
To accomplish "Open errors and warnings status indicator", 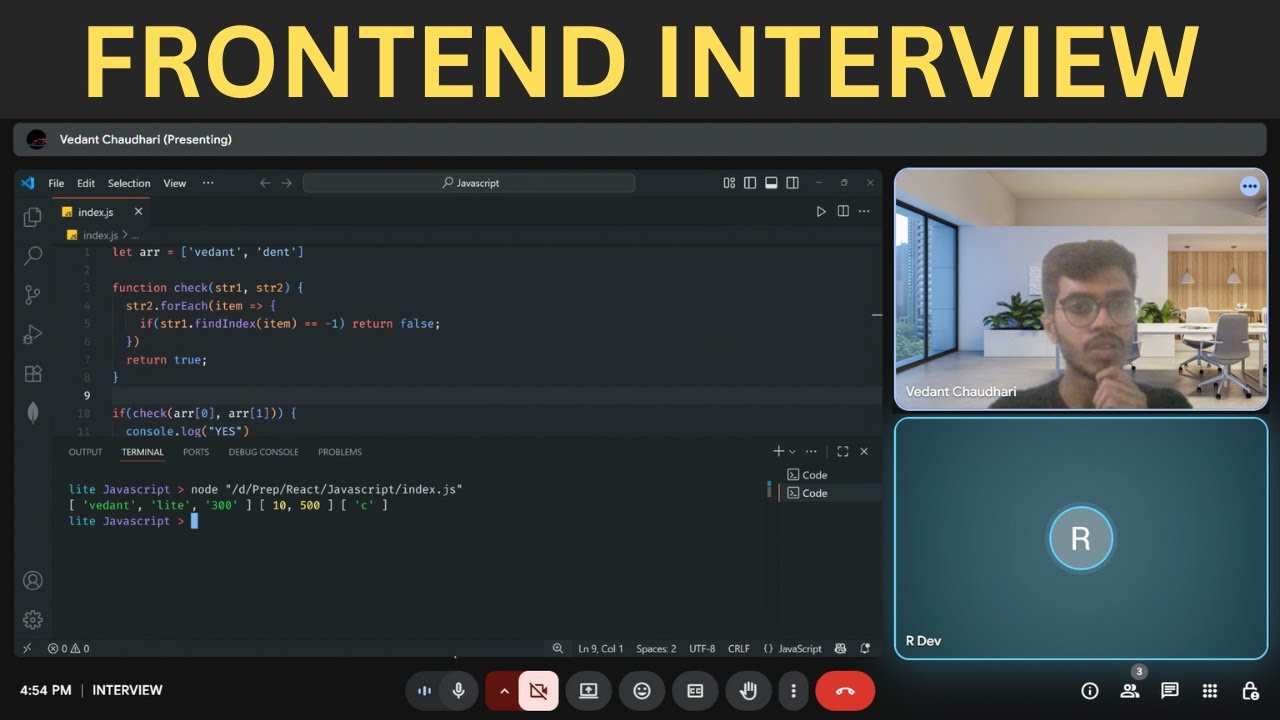I will [x=68, y=648].
